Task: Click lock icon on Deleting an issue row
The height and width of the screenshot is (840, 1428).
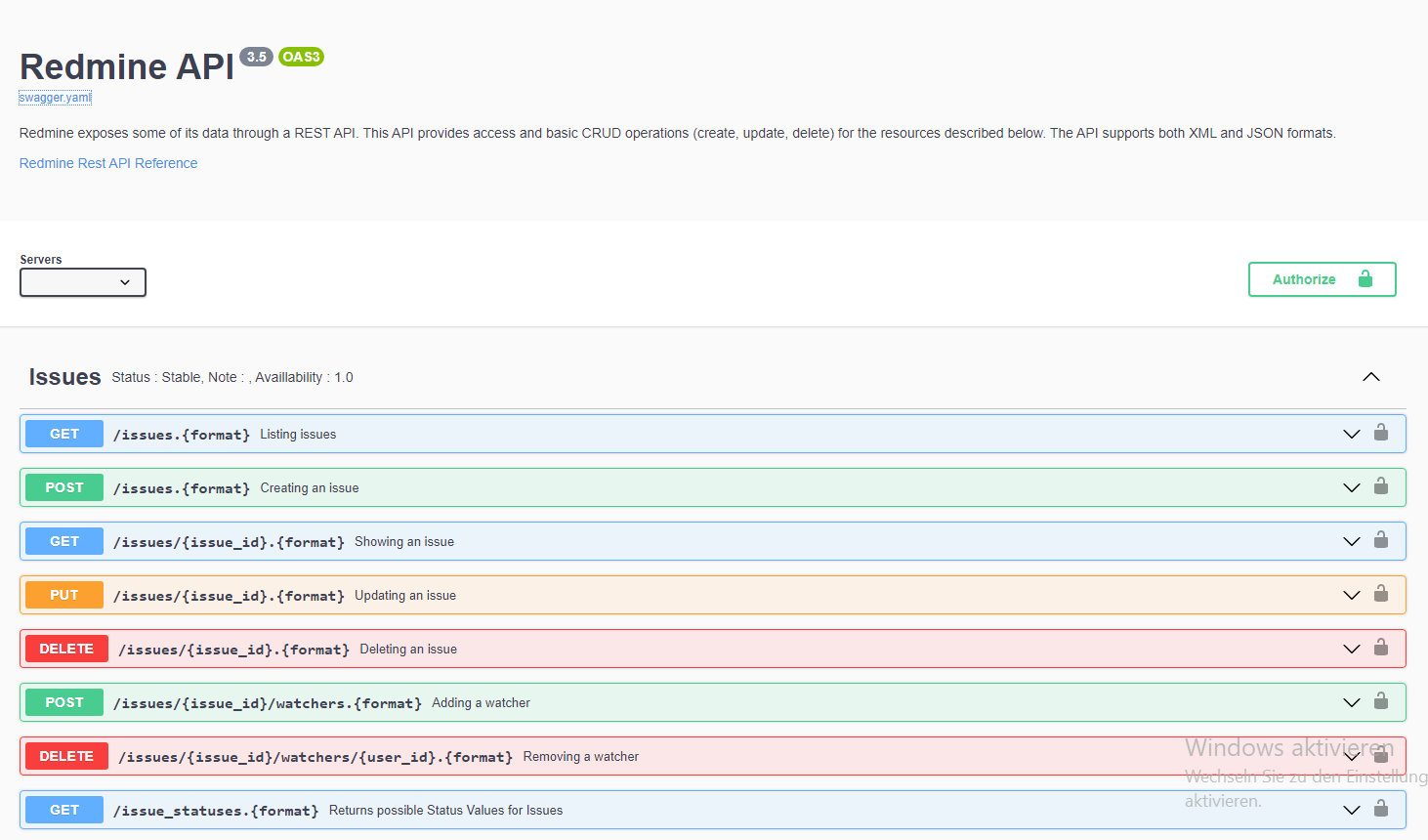Action: pyautogui.click(x=1381, y=648)
